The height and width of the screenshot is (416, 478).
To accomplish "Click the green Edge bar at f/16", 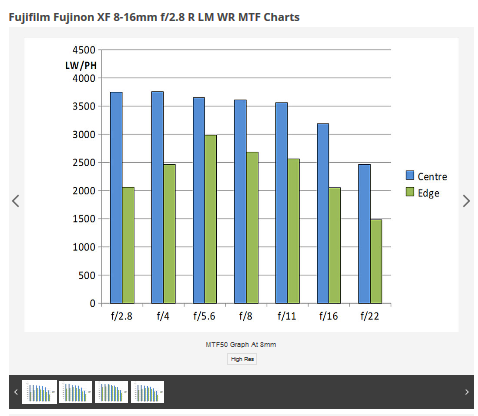I will point(334,245).
